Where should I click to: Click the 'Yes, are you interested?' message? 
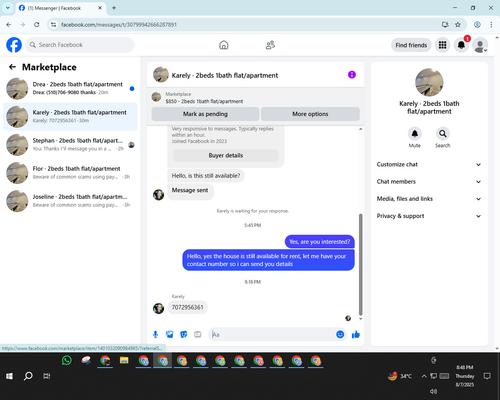tap(319, 242)
